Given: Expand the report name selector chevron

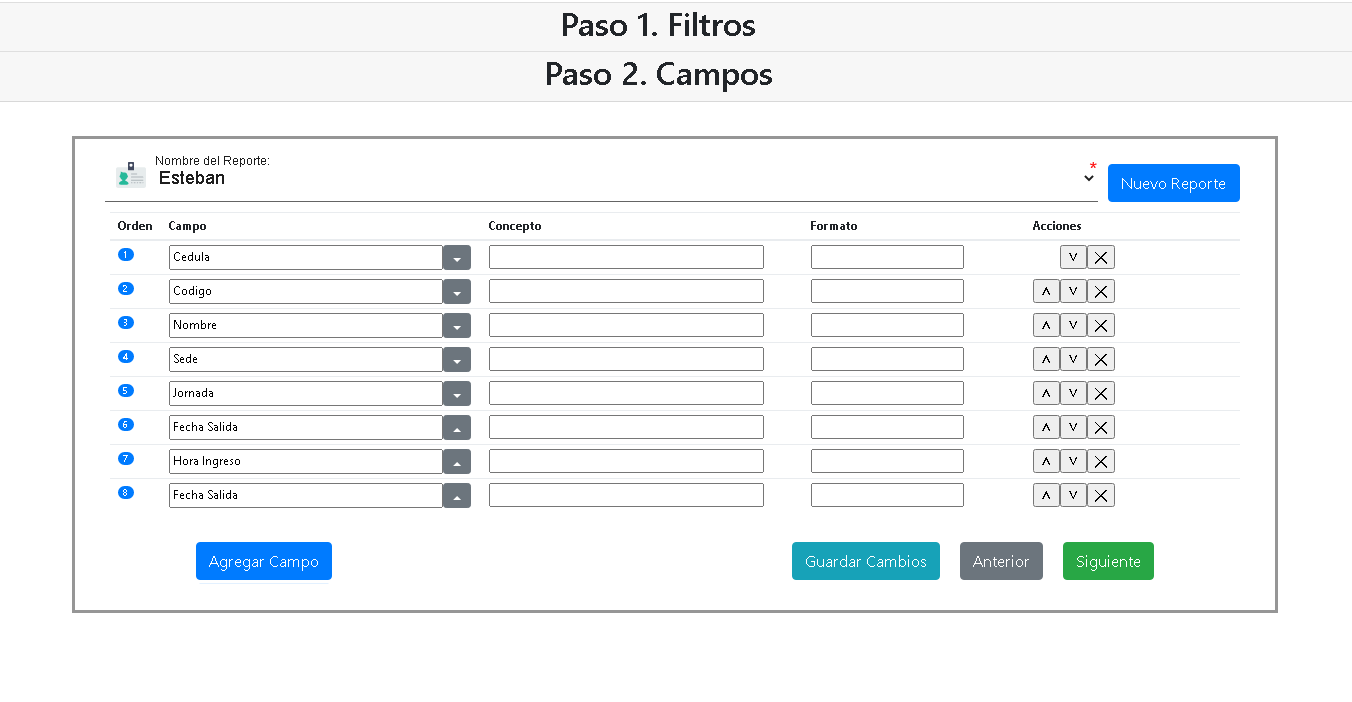Looking at the screenshot, I should coord(1088,176).
